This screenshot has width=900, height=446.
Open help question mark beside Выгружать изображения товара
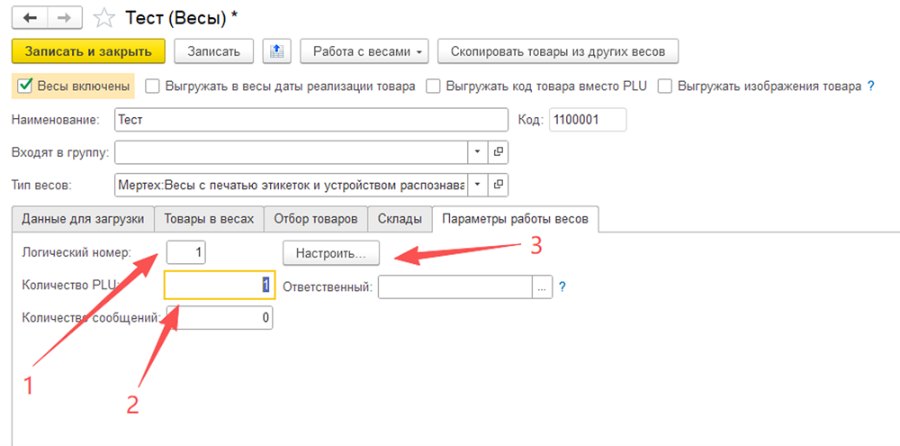[x=871, y=86]
